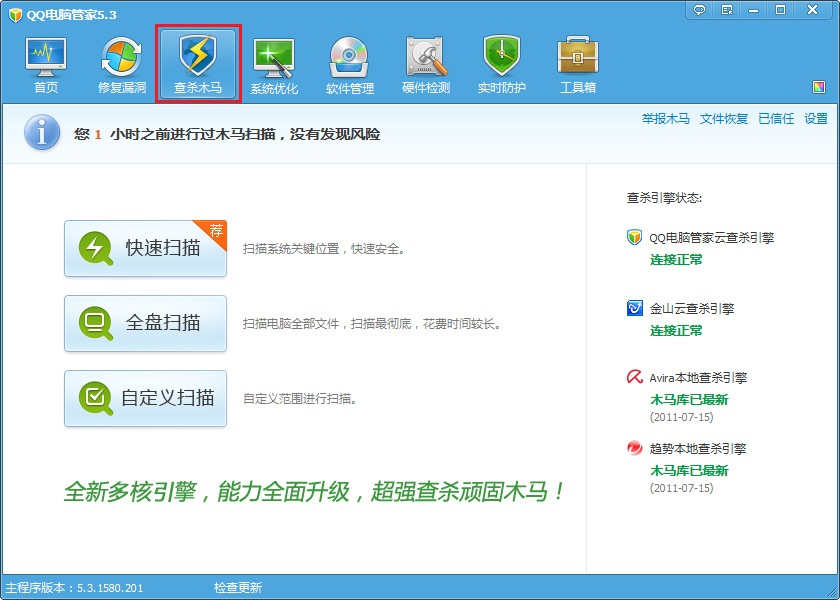This screenshot has height=600, width=840.
Task: Switch to the 查杀木马 trojan scan tab
Action: [x=198, y=65]
